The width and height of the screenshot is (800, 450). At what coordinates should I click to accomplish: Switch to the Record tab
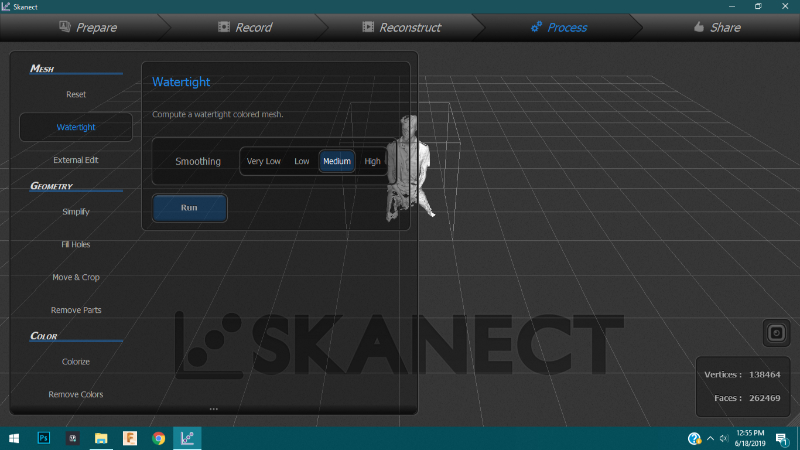click(245, 28)
